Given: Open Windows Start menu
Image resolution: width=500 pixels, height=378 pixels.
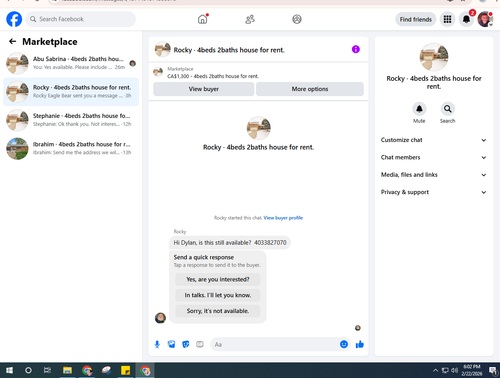Looking at the screenshot, I should (x=9, y=370).
